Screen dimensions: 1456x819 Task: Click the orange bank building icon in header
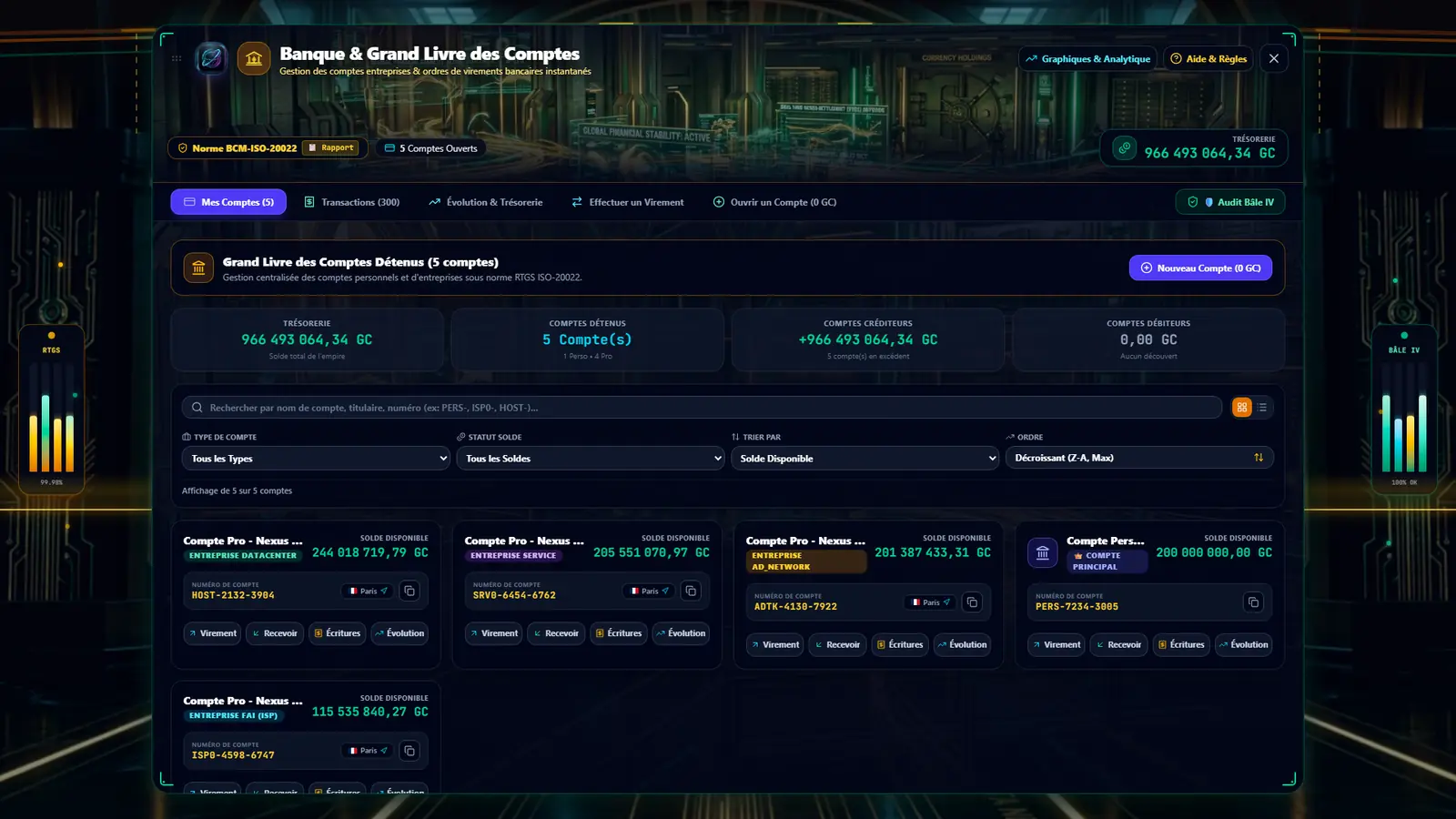pyautogui.click(x=254, y=59)
